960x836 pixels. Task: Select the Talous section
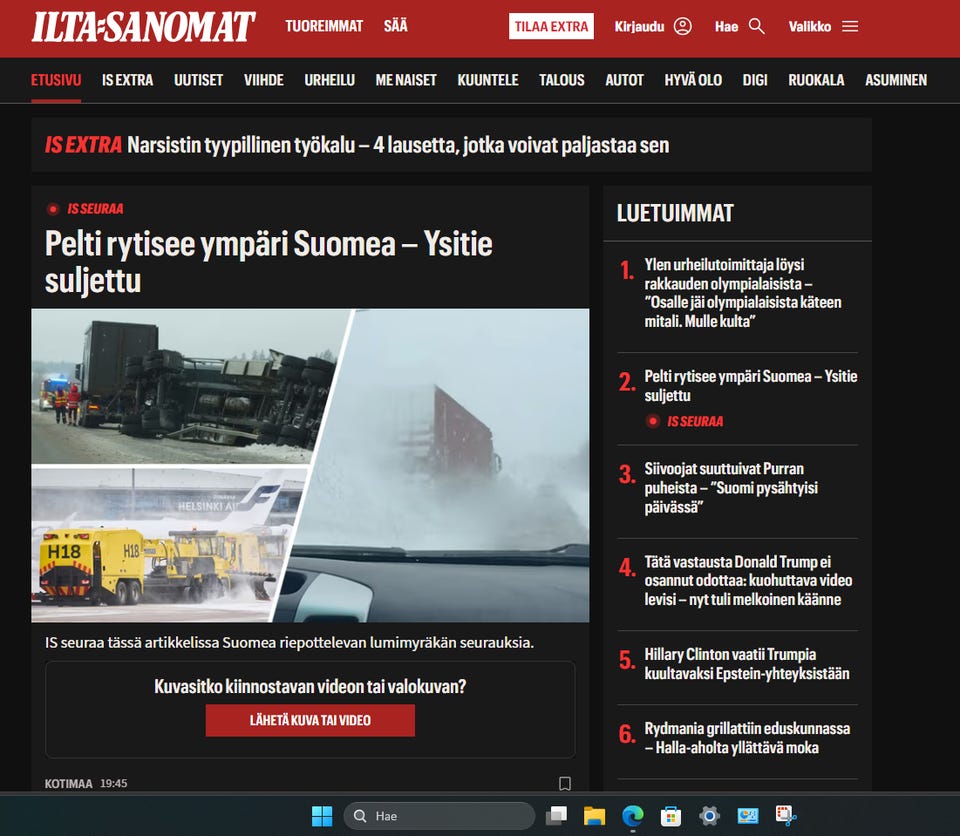(x=561, y=80)
